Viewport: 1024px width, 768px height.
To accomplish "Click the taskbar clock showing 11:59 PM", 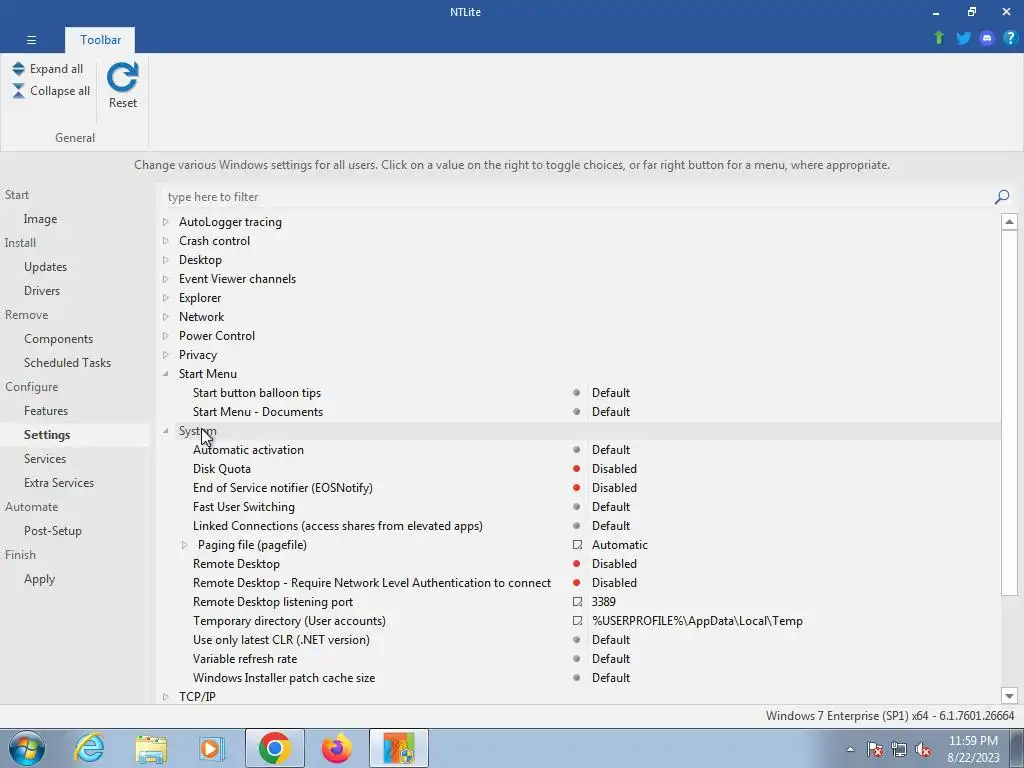I will (973, 749).
